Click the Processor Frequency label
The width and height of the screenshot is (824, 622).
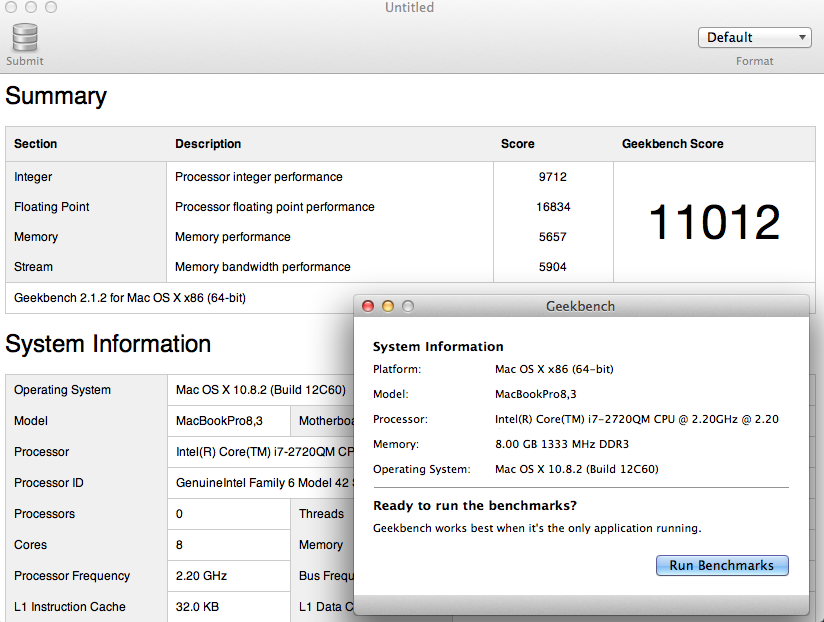coord(72,576)
